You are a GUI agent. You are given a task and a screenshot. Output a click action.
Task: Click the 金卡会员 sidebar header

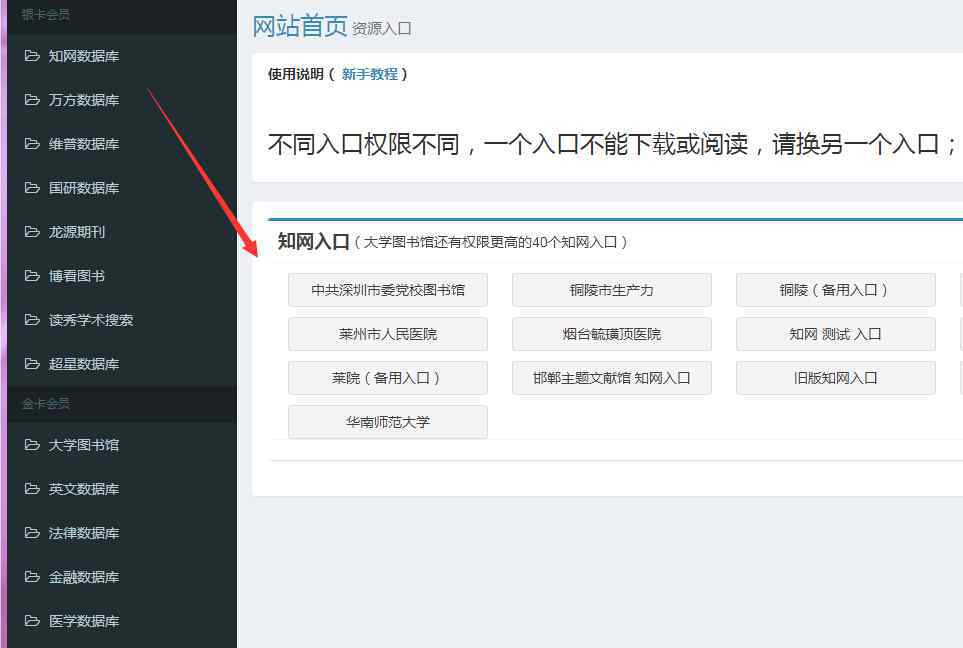(45, 404)
